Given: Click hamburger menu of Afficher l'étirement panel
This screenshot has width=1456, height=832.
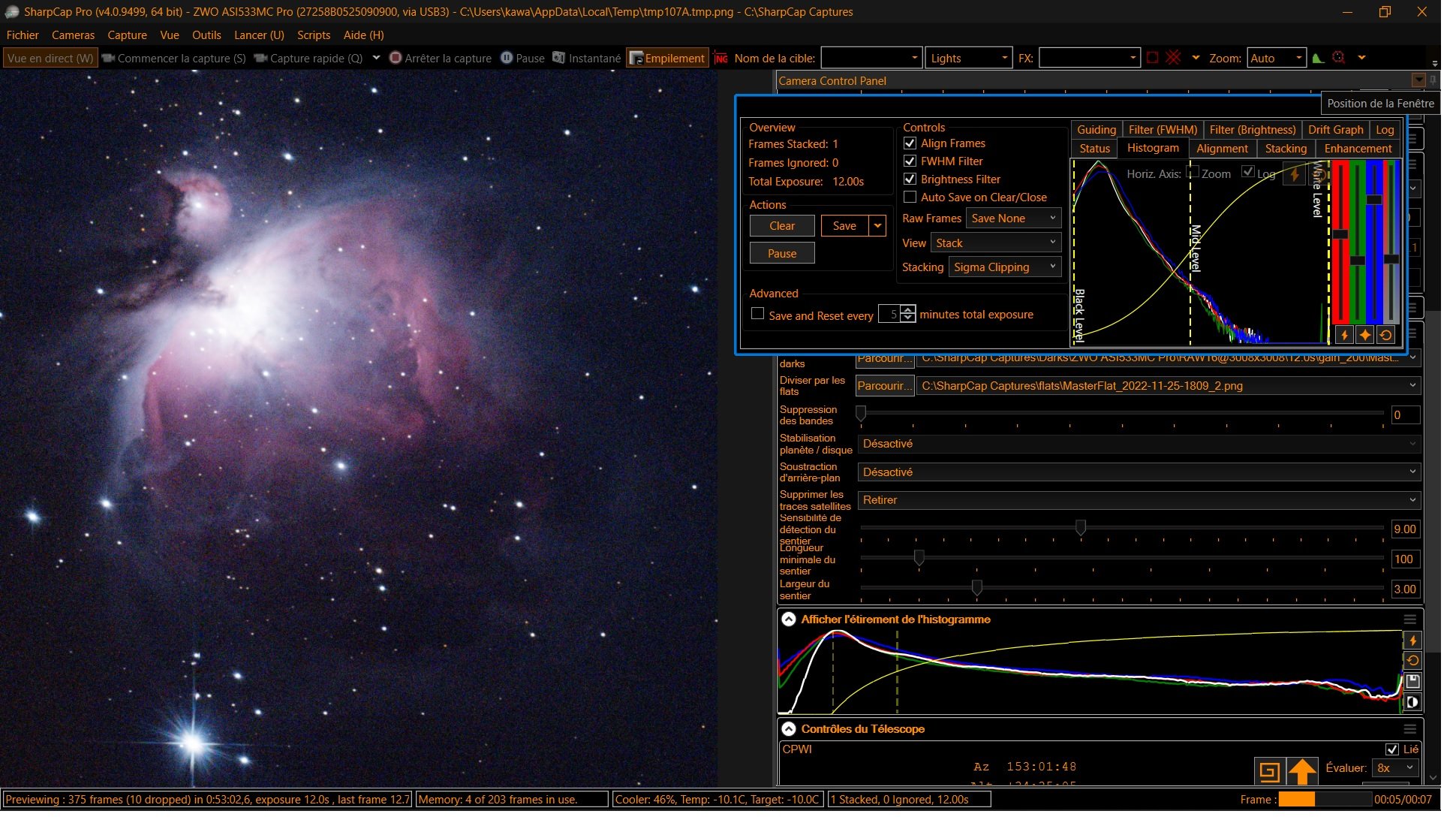Looking at the screenshot, I should [1410, 619].
